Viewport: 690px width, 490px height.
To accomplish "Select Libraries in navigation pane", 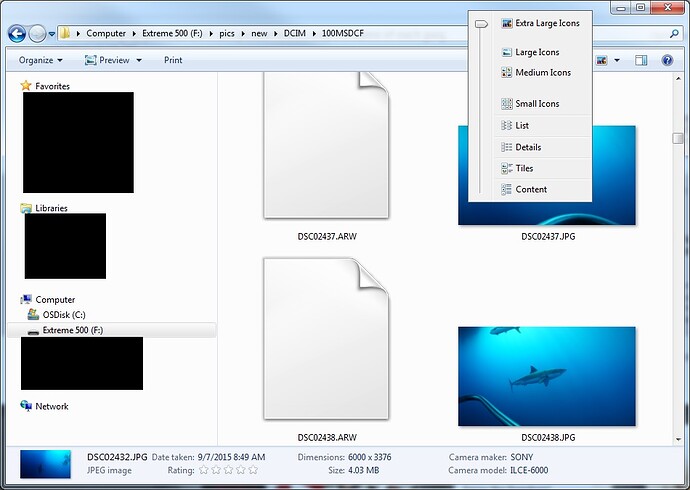I will (51, 208).
